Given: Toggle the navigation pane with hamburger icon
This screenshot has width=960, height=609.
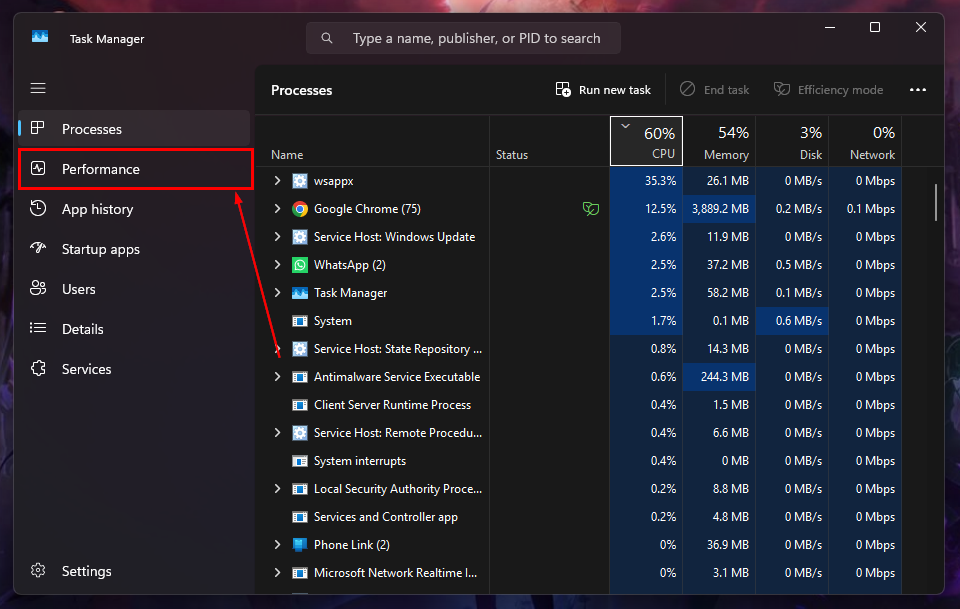Looking at the screenshot, I should [38, 88].
